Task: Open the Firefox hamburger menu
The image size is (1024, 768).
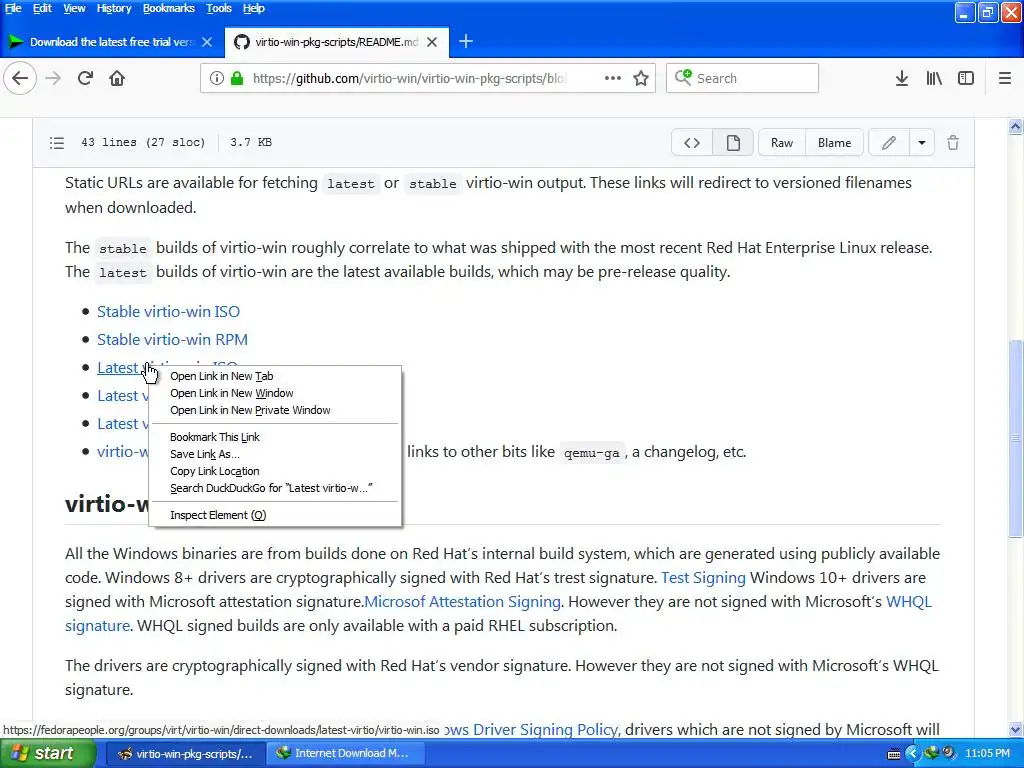Action: pyautogui.click(x=1005, y=78)
